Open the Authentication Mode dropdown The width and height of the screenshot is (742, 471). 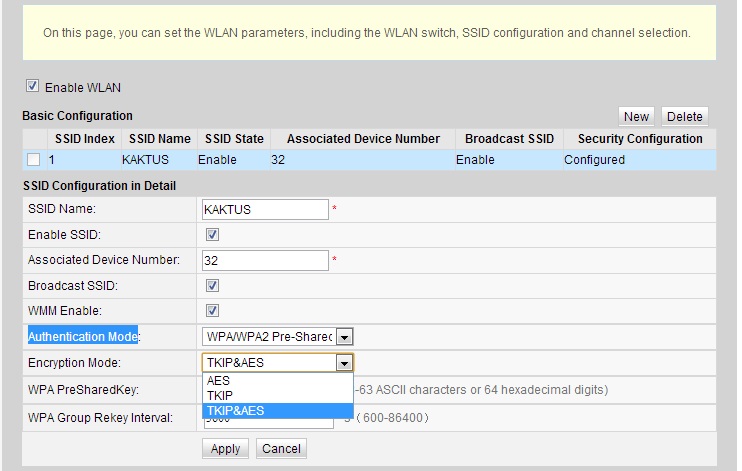(x=343, y=337)
